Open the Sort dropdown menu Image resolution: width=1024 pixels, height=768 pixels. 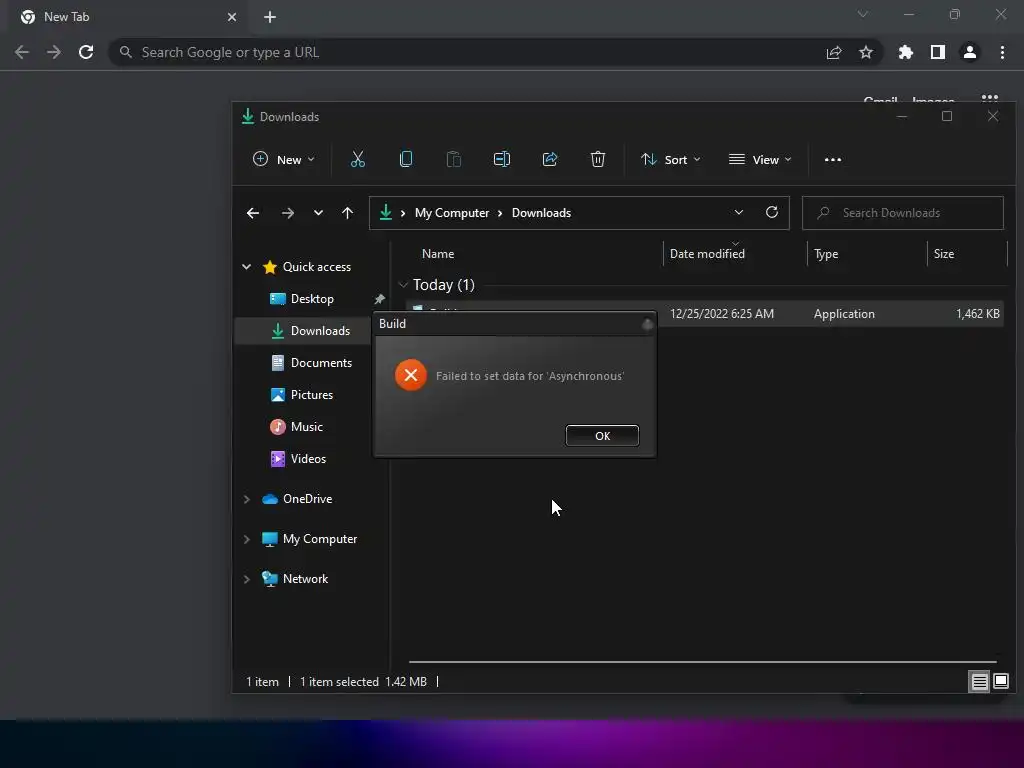(x=671, y=159)
